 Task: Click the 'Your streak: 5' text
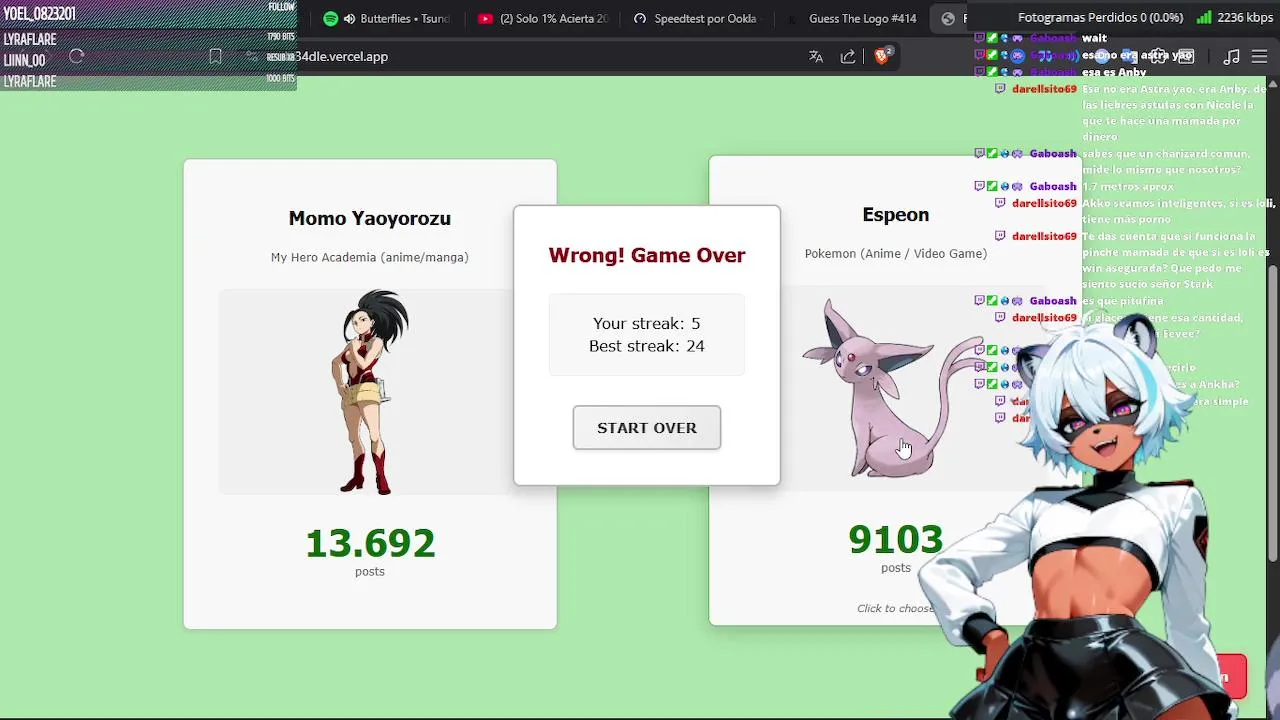click(x=646, y=323)
